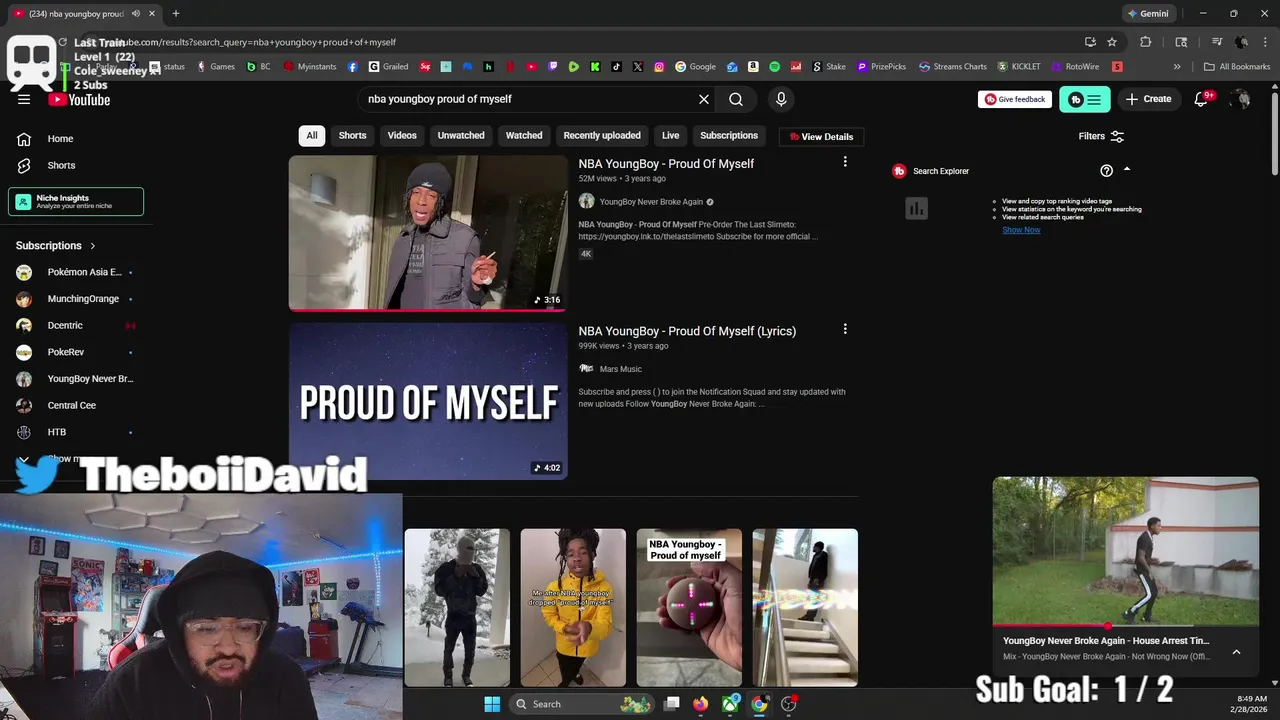Open the account avatar menu
Screen dimensions: 1280x720
[1241, 99]
